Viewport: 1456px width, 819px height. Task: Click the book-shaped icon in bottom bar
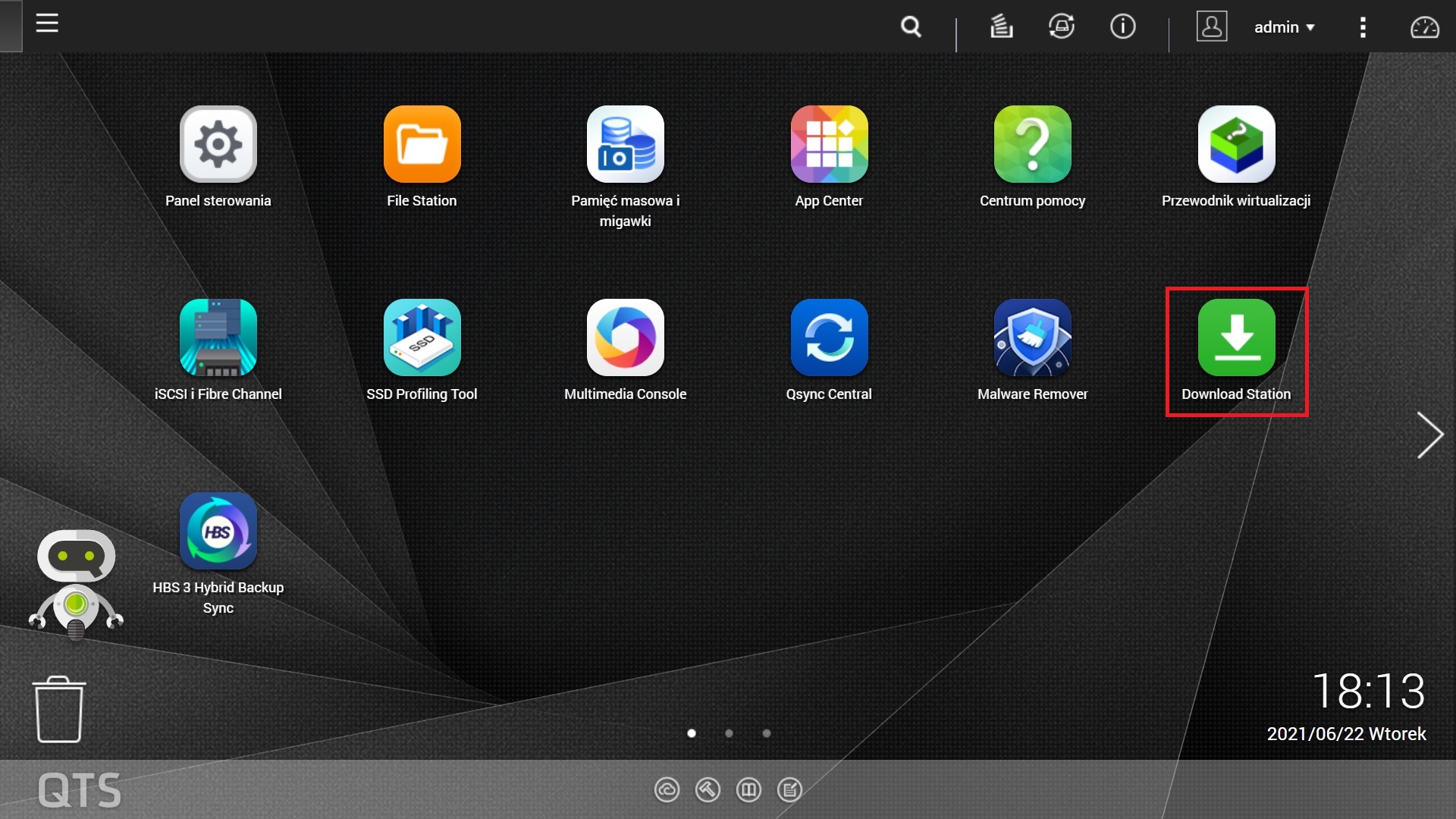748,790
